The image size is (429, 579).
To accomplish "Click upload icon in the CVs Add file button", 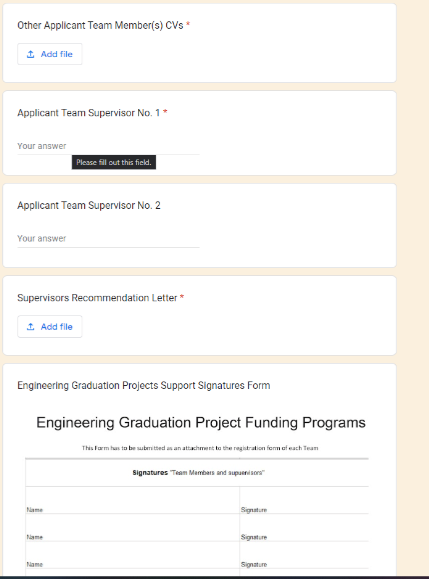I will 31,54.
